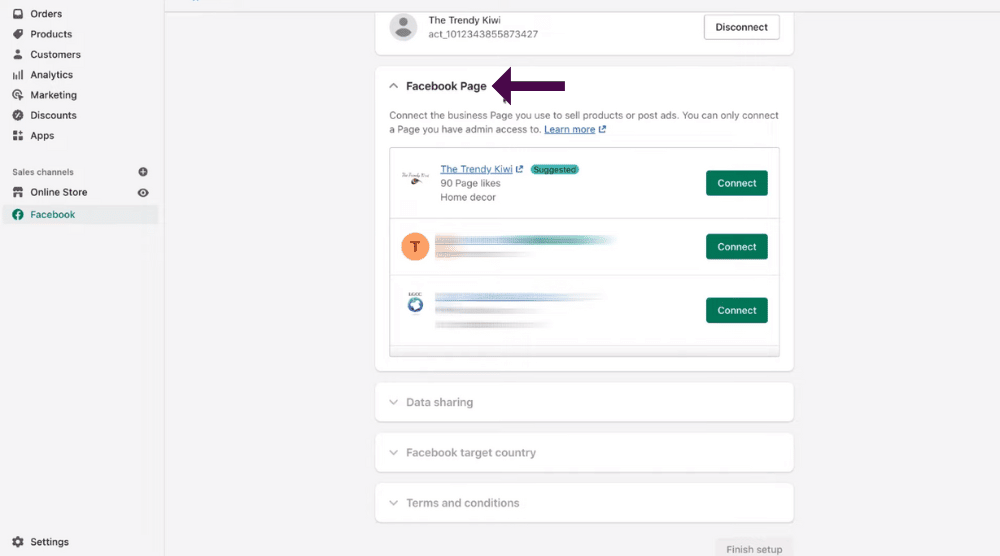Go to Orders in the sidebar menu

46,13
